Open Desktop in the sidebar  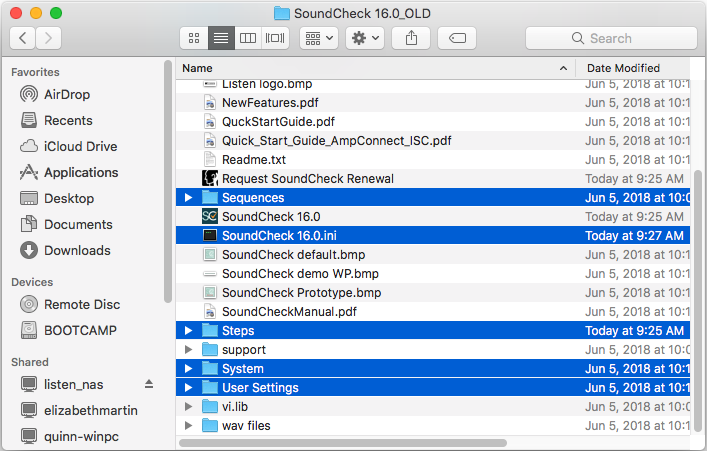point(57,198)
